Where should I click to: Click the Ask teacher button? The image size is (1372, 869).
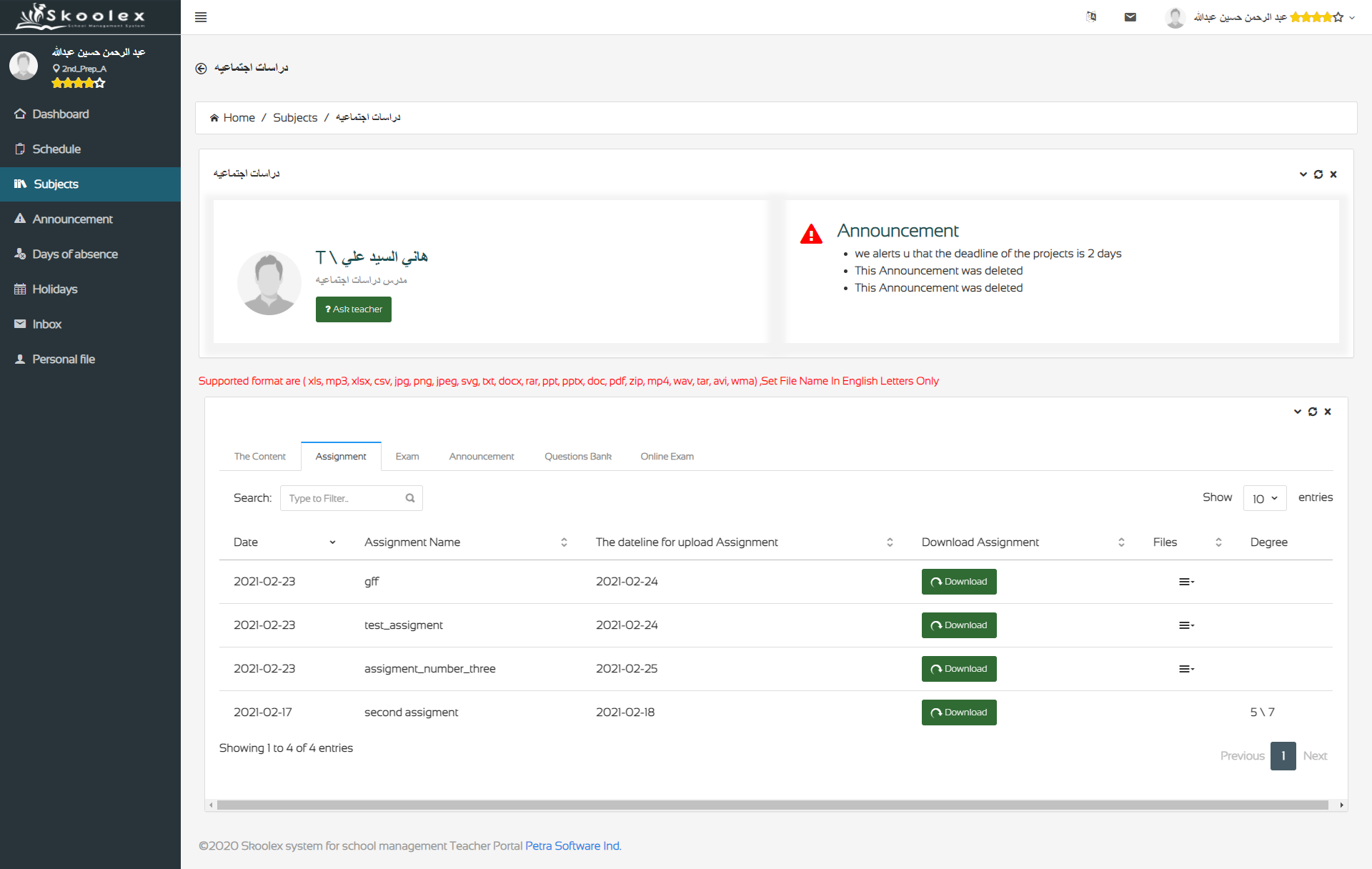354,309
